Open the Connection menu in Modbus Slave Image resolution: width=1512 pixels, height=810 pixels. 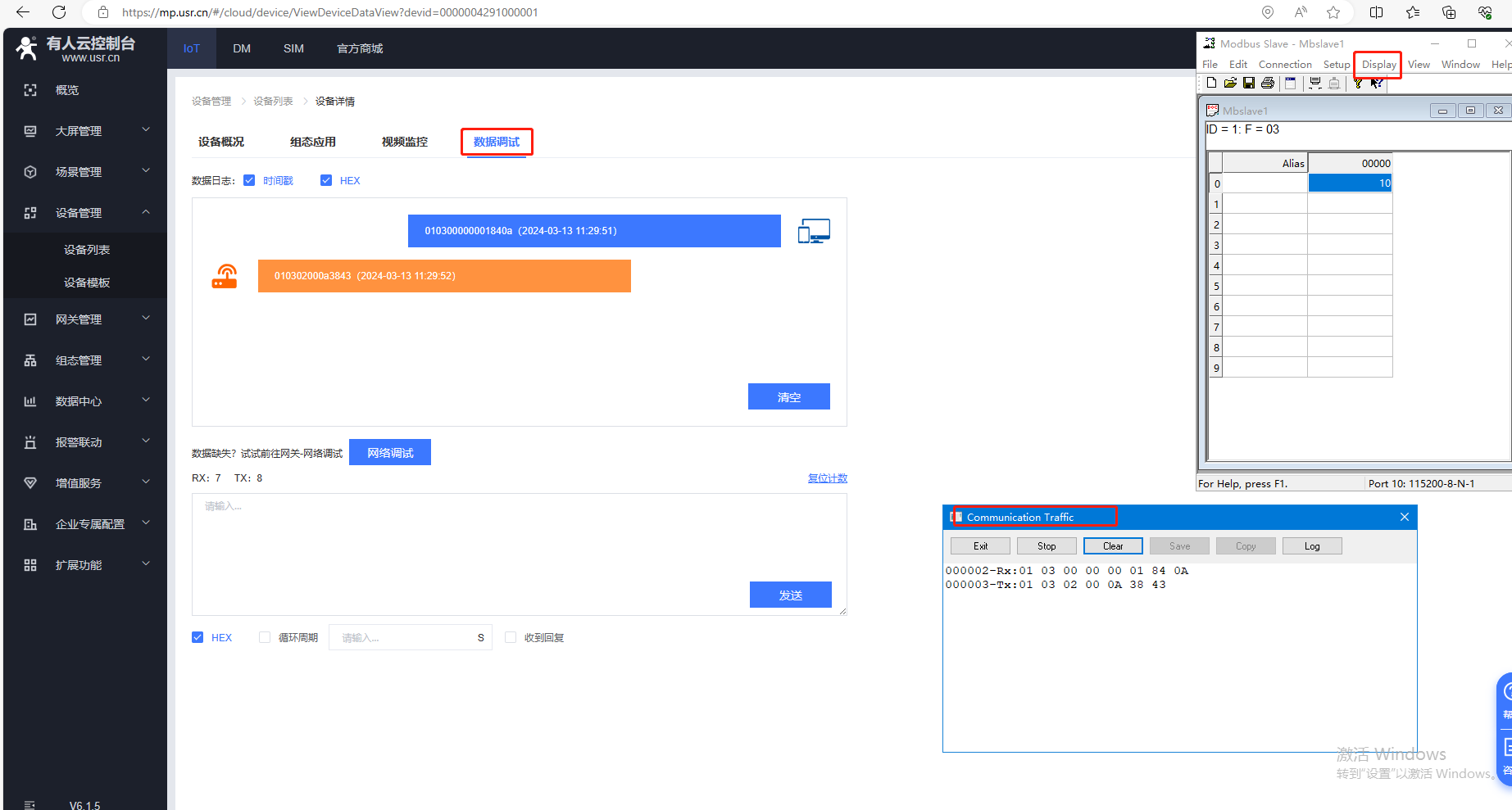click(1285, 65)
